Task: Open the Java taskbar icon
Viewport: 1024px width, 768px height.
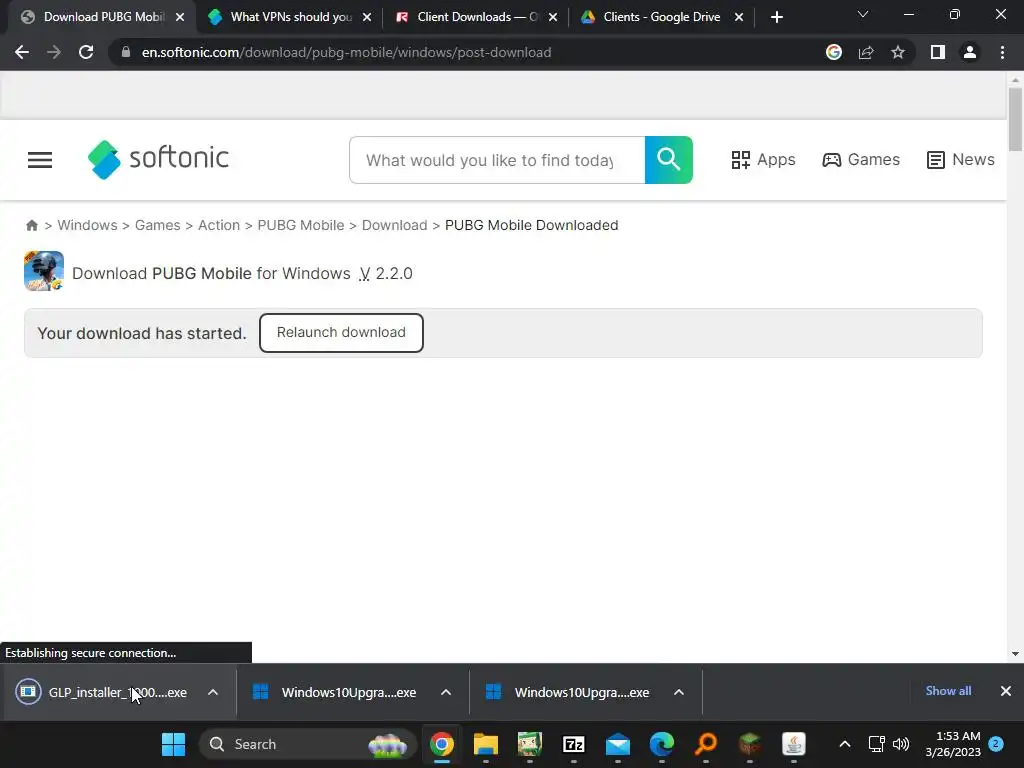Action: [x=793, y=744]
